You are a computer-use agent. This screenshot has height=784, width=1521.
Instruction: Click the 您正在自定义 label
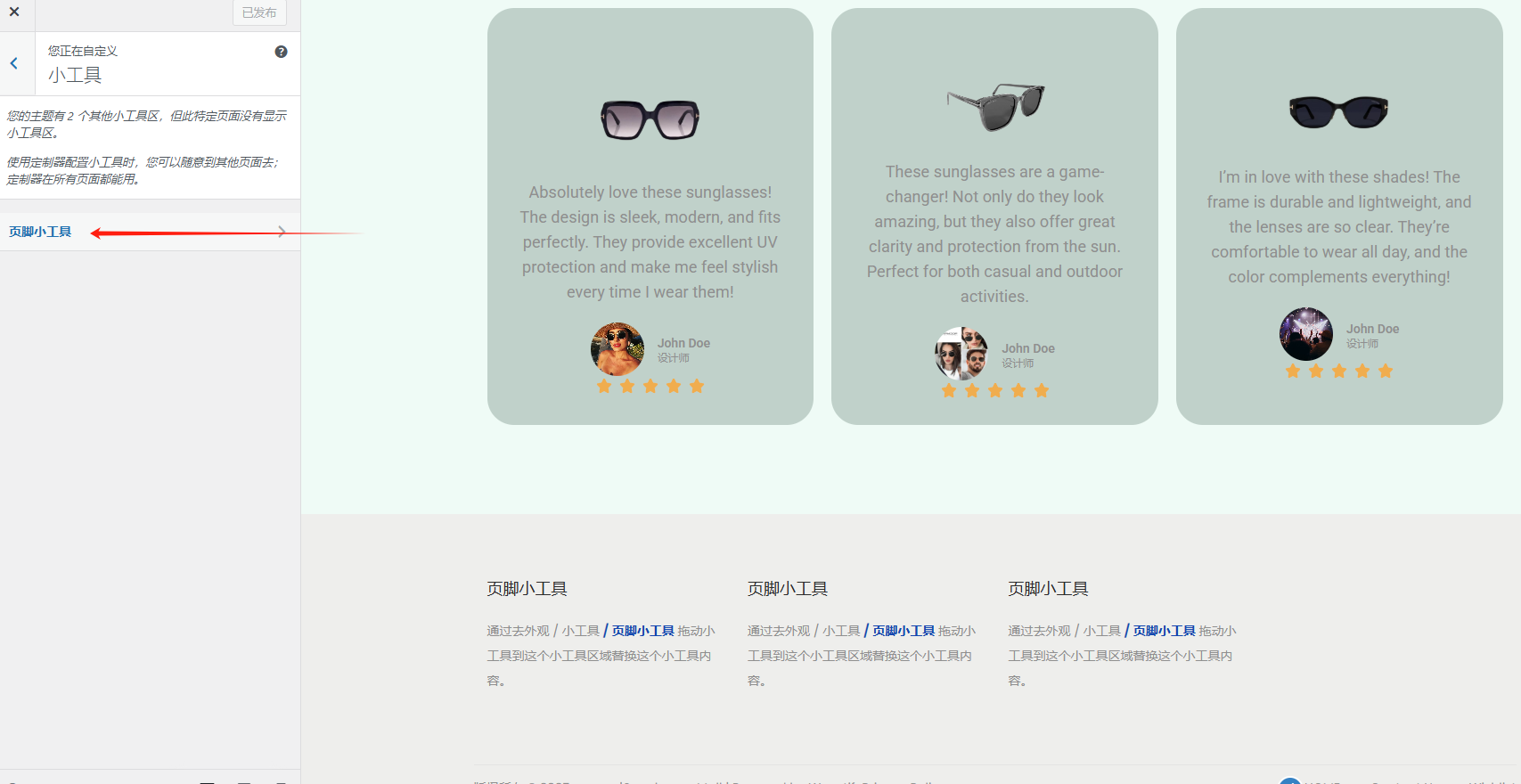pyautogui.click(x=83, y=51)
